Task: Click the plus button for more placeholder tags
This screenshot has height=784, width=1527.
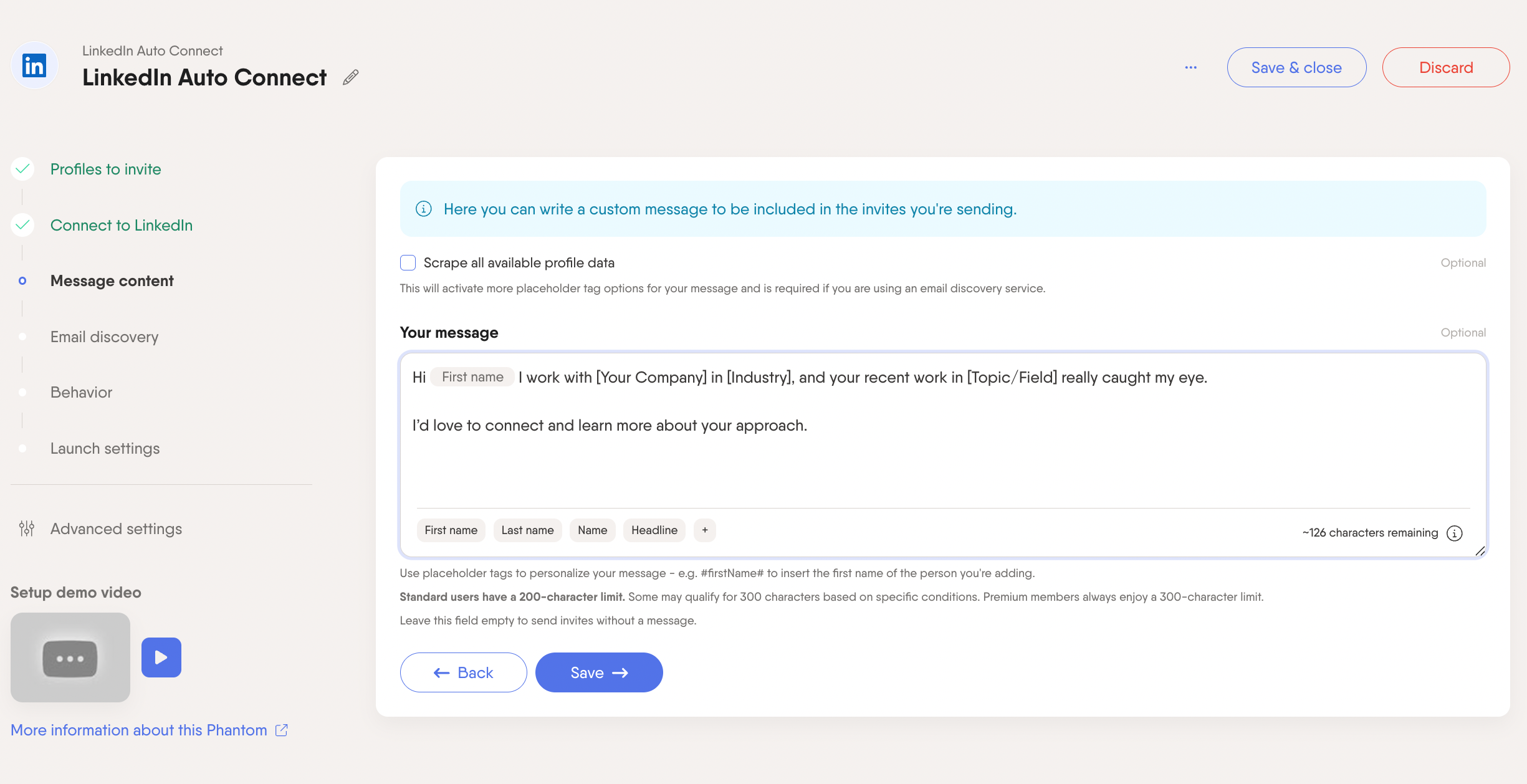Action: (x=705, y=530)
